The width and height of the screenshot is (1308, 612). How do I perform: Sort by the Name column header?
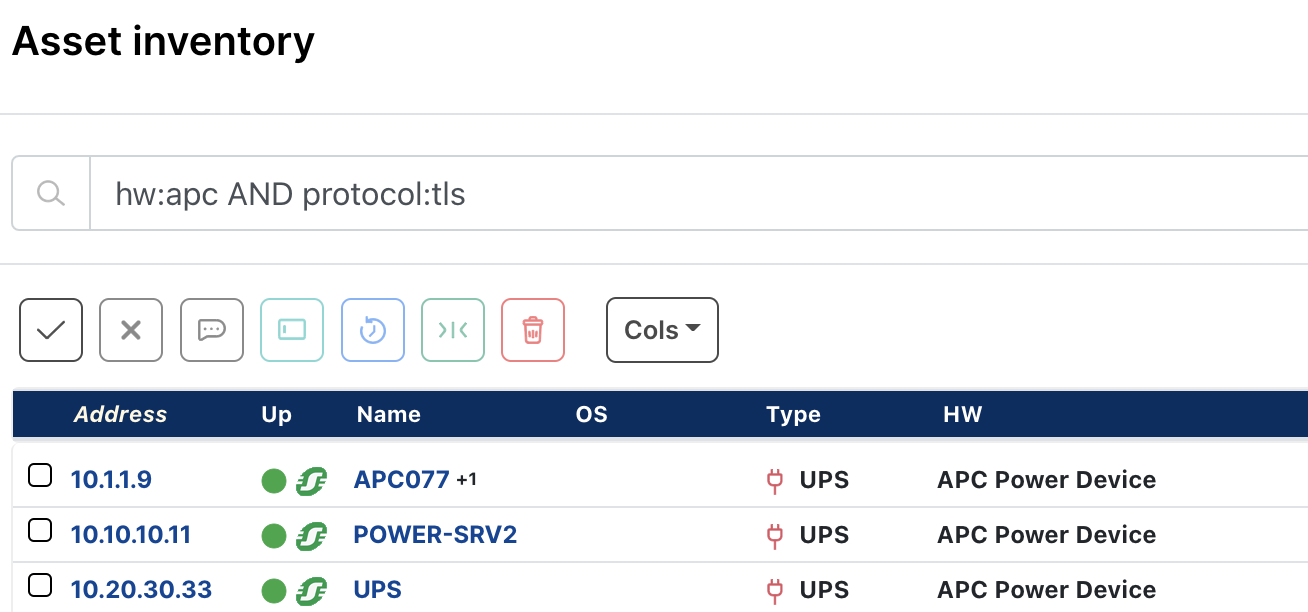(388, 414)
